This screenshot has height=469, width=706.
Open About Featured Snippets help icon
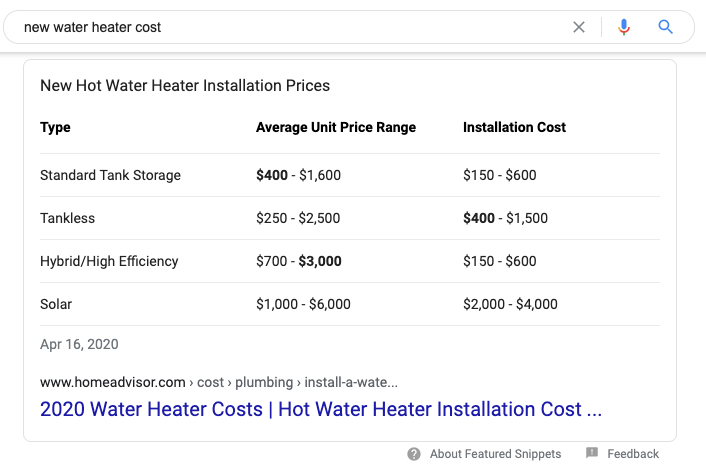(414, 454)
